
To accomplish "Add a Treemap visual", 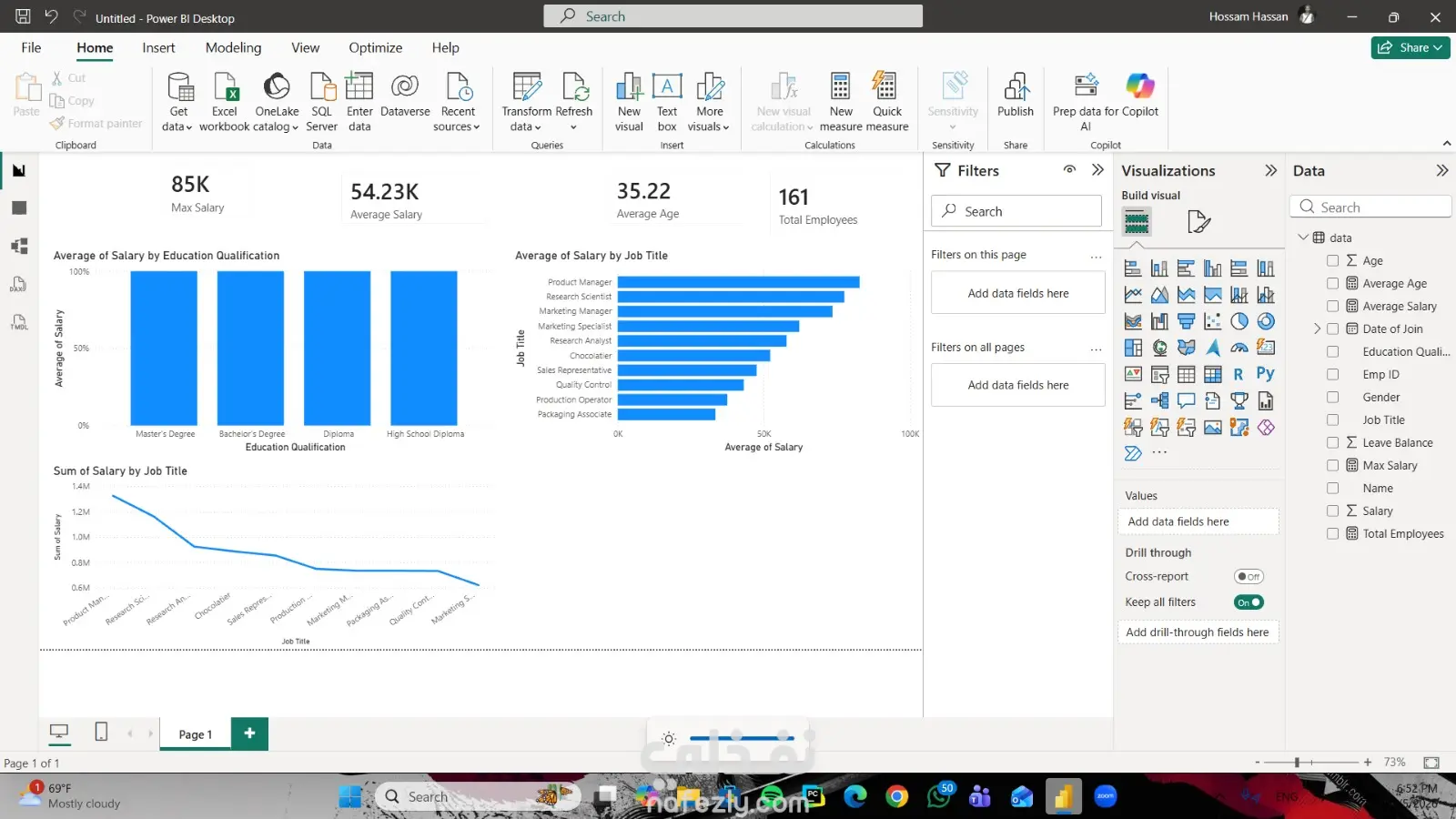I will pyautogui.click(x=1133, y=348).
